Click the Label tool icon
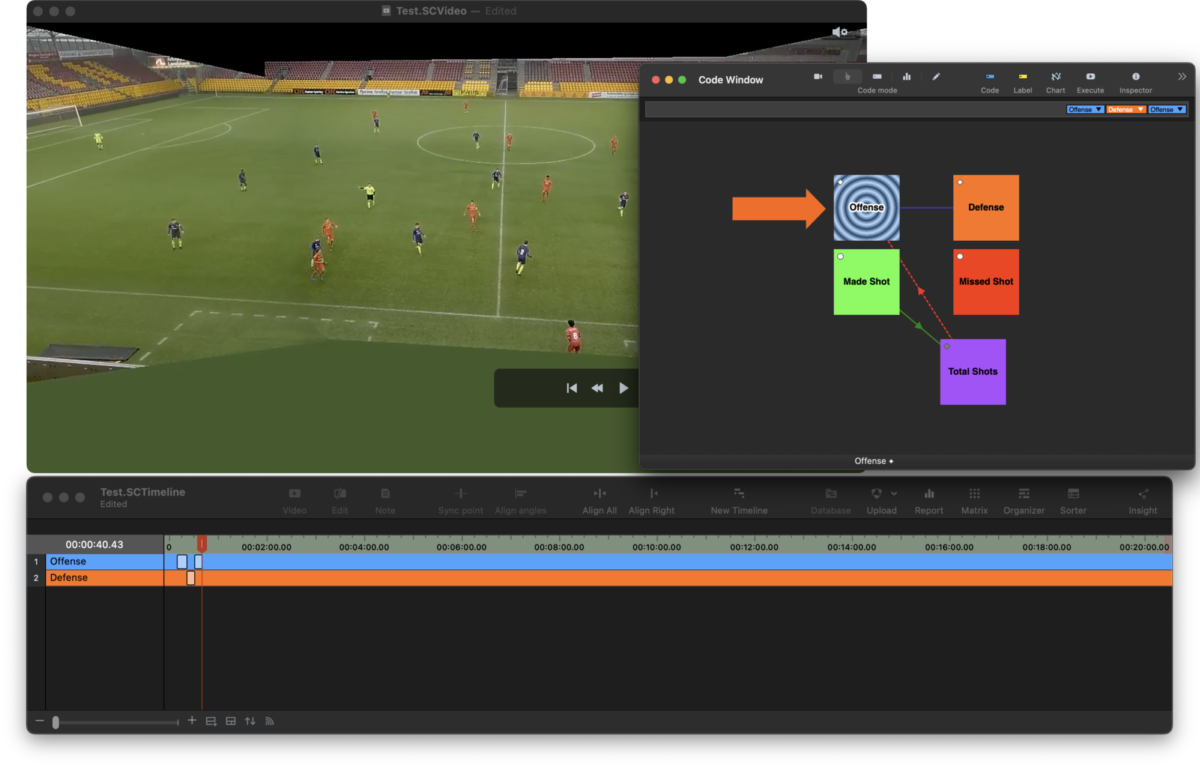The image size is (1200, 768). click(x=1022, y=75)
